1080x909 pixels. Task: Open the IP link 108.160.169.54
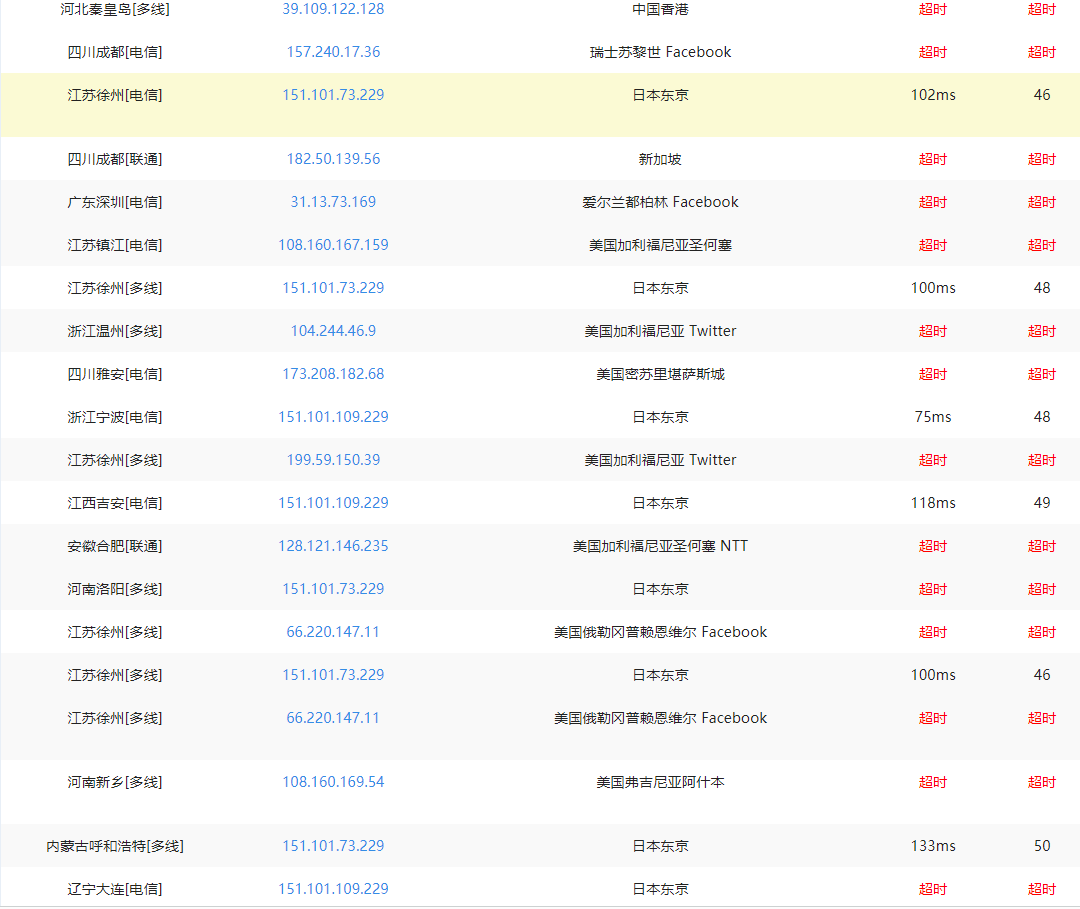[334, 781]
